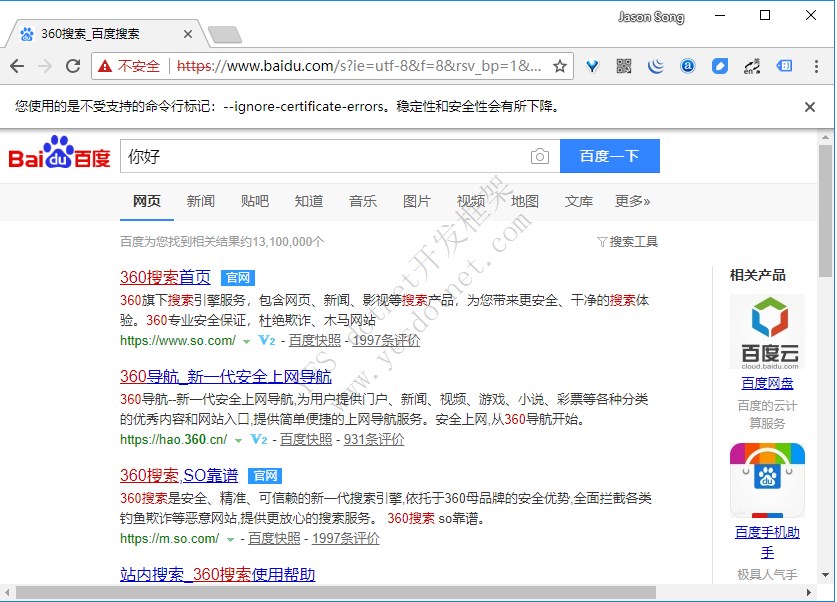Open the 百度网盘 link
Viewport: 837px width, 602px height.
coord(767,383)
